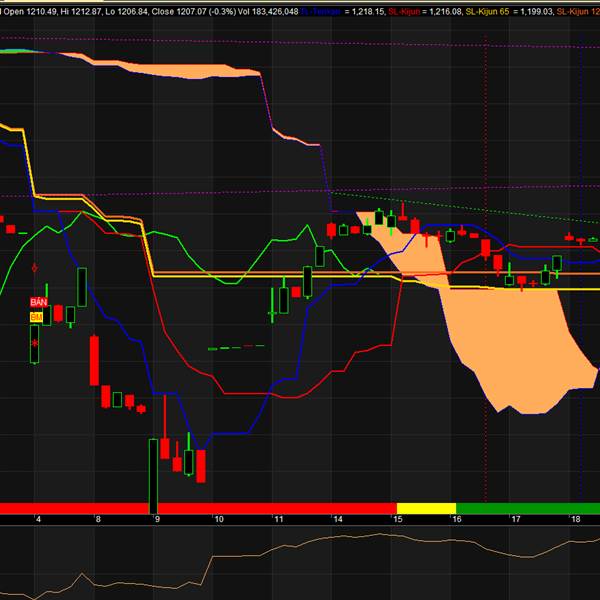Screen dimensions: 600x600
Task: Select the 'Lo 1206.84' value in the header
Action: 126,12
